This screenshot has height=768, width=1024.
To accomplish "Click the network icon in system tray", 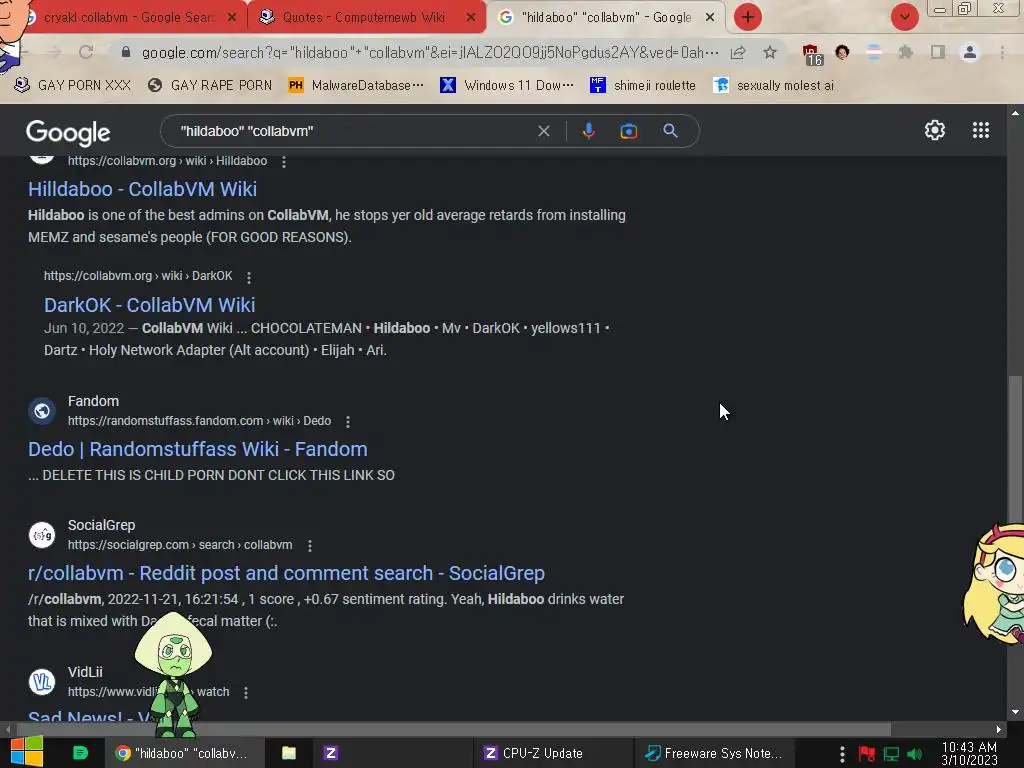I will (x=891, y=754).
